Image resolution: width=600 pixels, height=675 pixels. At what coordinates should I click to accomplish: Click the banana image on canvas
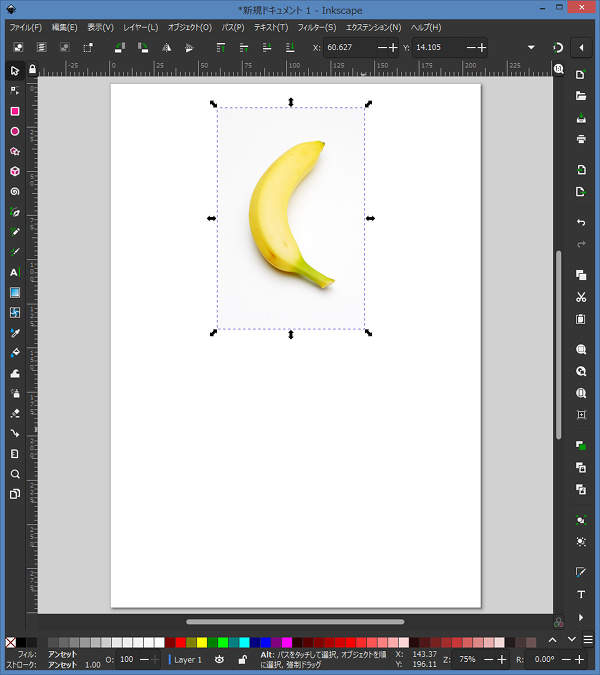(x=291, y=218)
